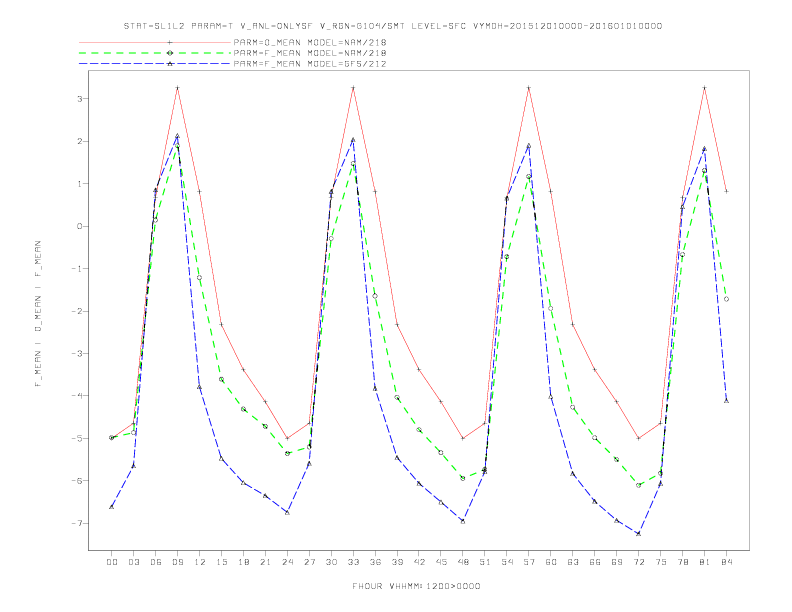Click y-axis tick label 1
The height and width of the screenshot is (612, 792).
pos(80,184)
